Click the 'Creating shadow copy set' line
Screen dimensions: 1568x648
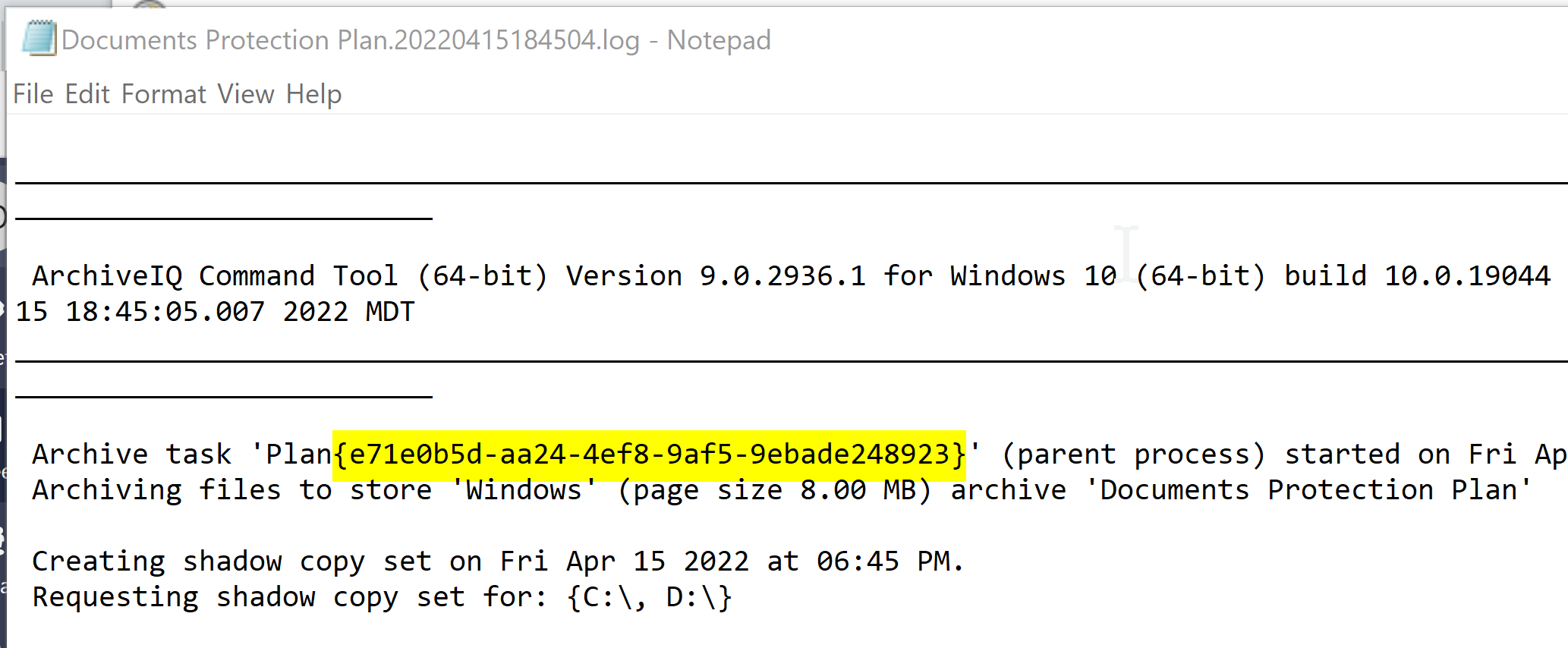[x=498, y=561]
